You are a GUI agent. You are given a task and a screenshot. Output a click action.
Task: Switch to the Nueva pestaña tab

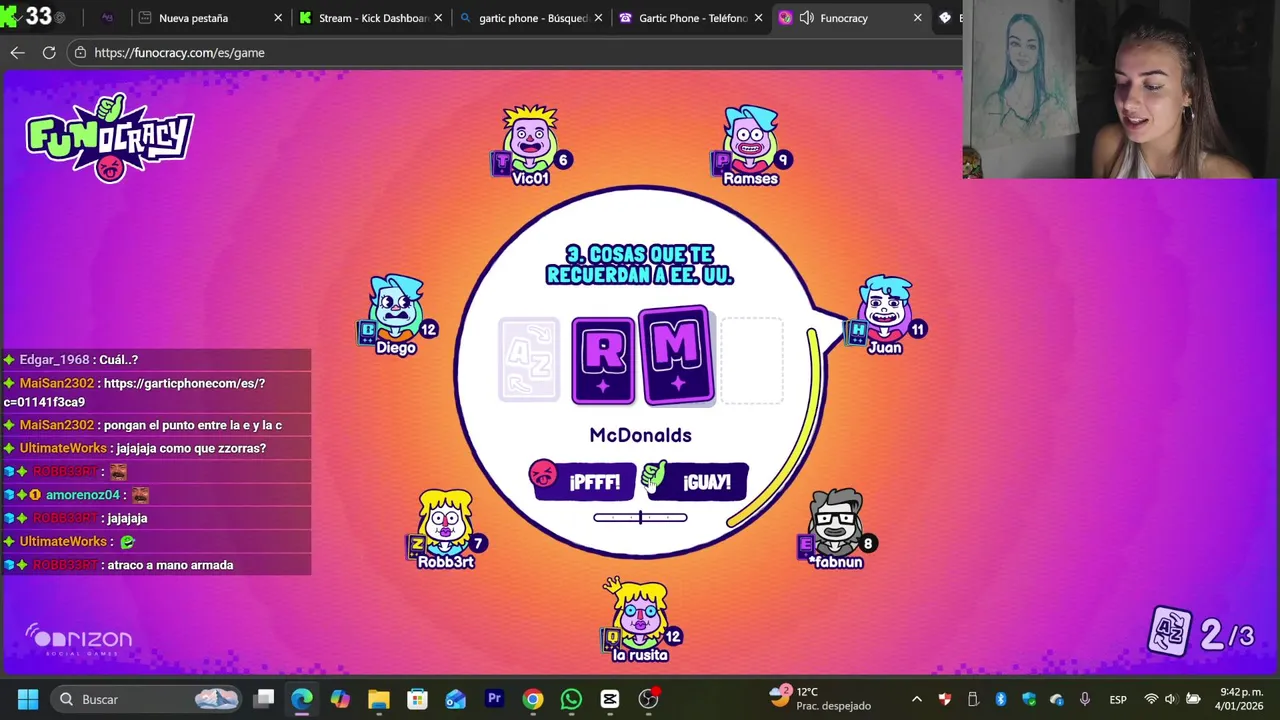(212, 18)
